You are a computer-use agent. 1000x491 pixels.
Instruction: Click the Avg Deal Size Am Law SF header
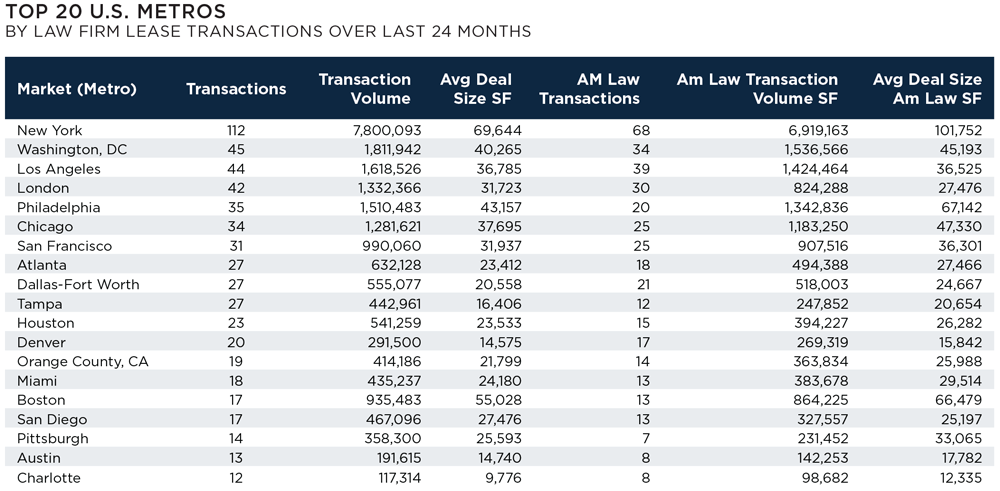coord(927,89)
